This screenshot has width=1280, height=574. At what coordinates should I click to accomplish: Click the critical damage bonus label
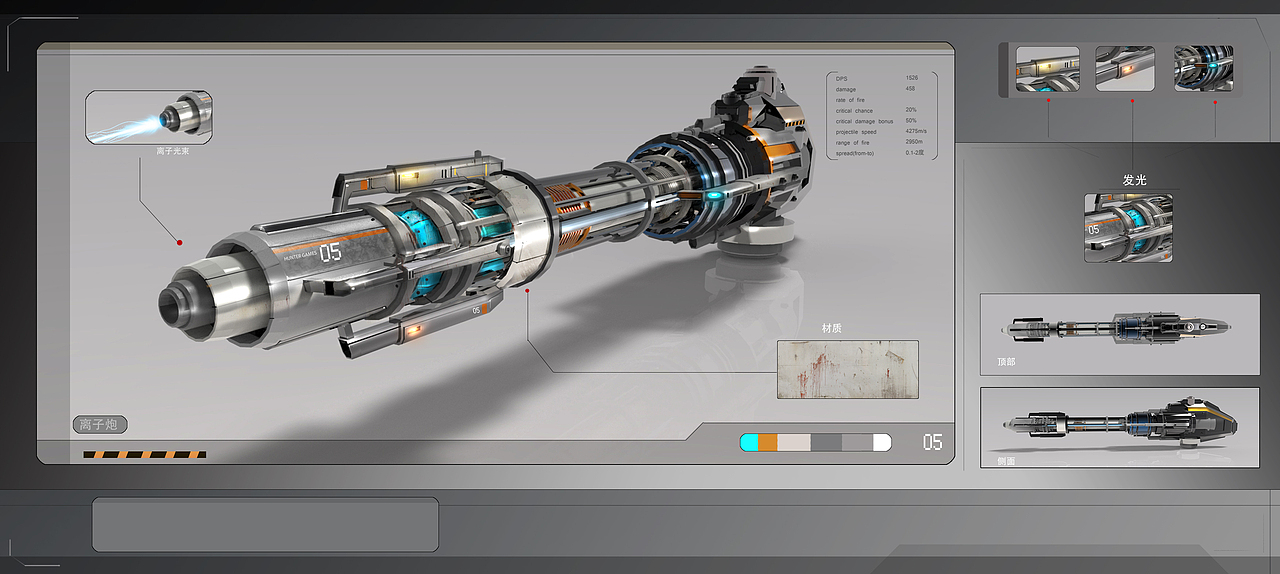click(865, 122)
